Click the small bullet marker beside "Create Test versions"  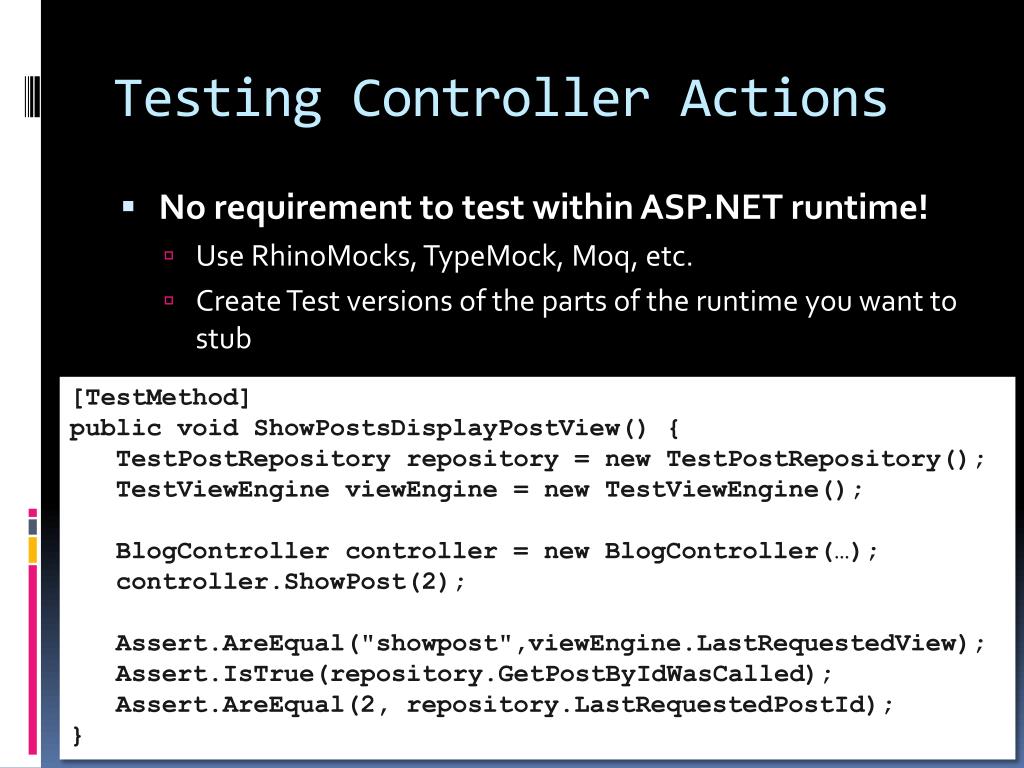pyautogui.click(x=169, y=300)
